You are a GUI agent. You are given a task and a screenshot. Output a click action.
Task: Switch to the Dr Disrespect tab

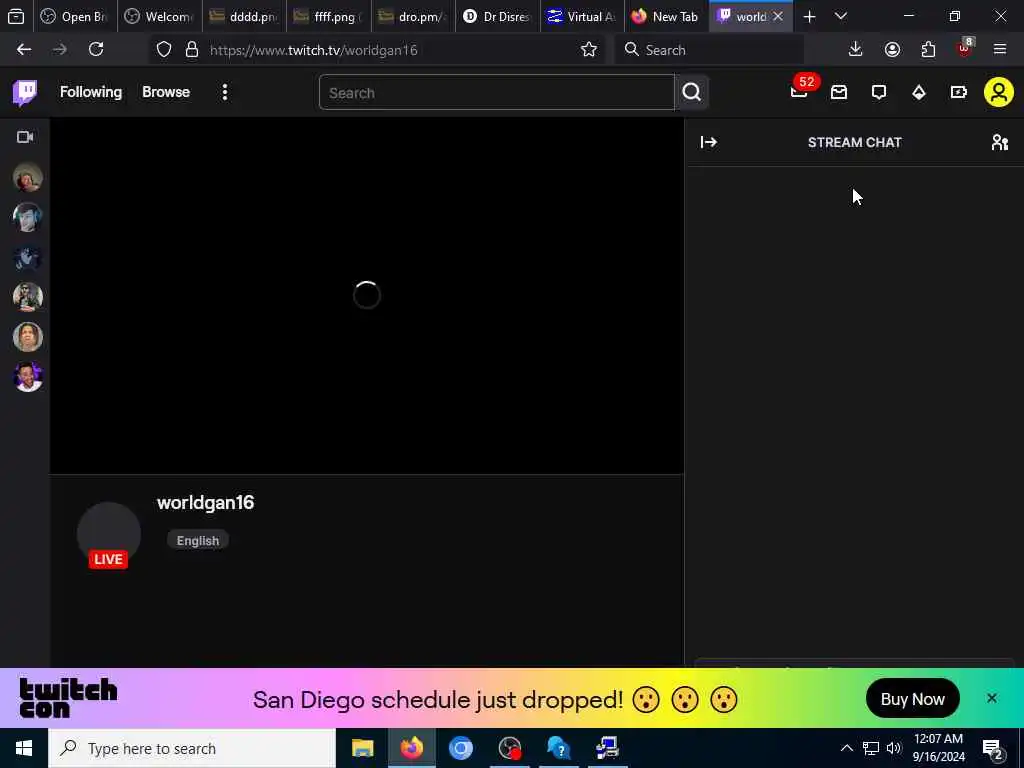[x=498, y=17]
